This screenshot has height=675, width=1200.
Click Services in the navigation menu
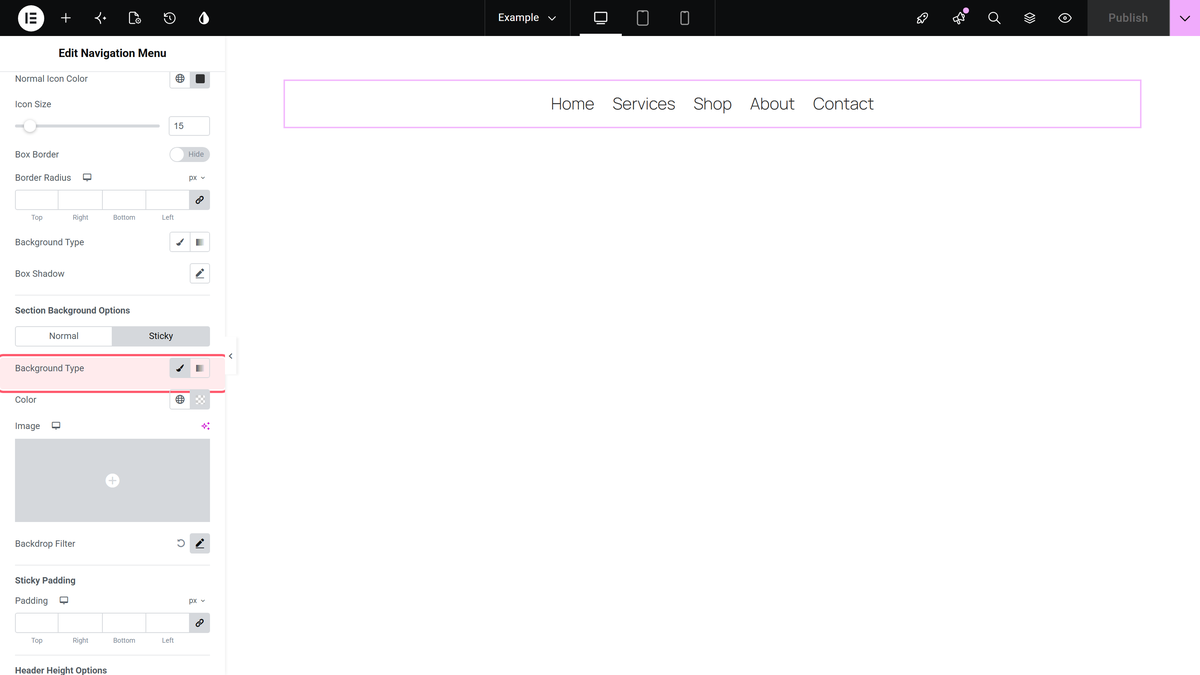click(644, 104)
